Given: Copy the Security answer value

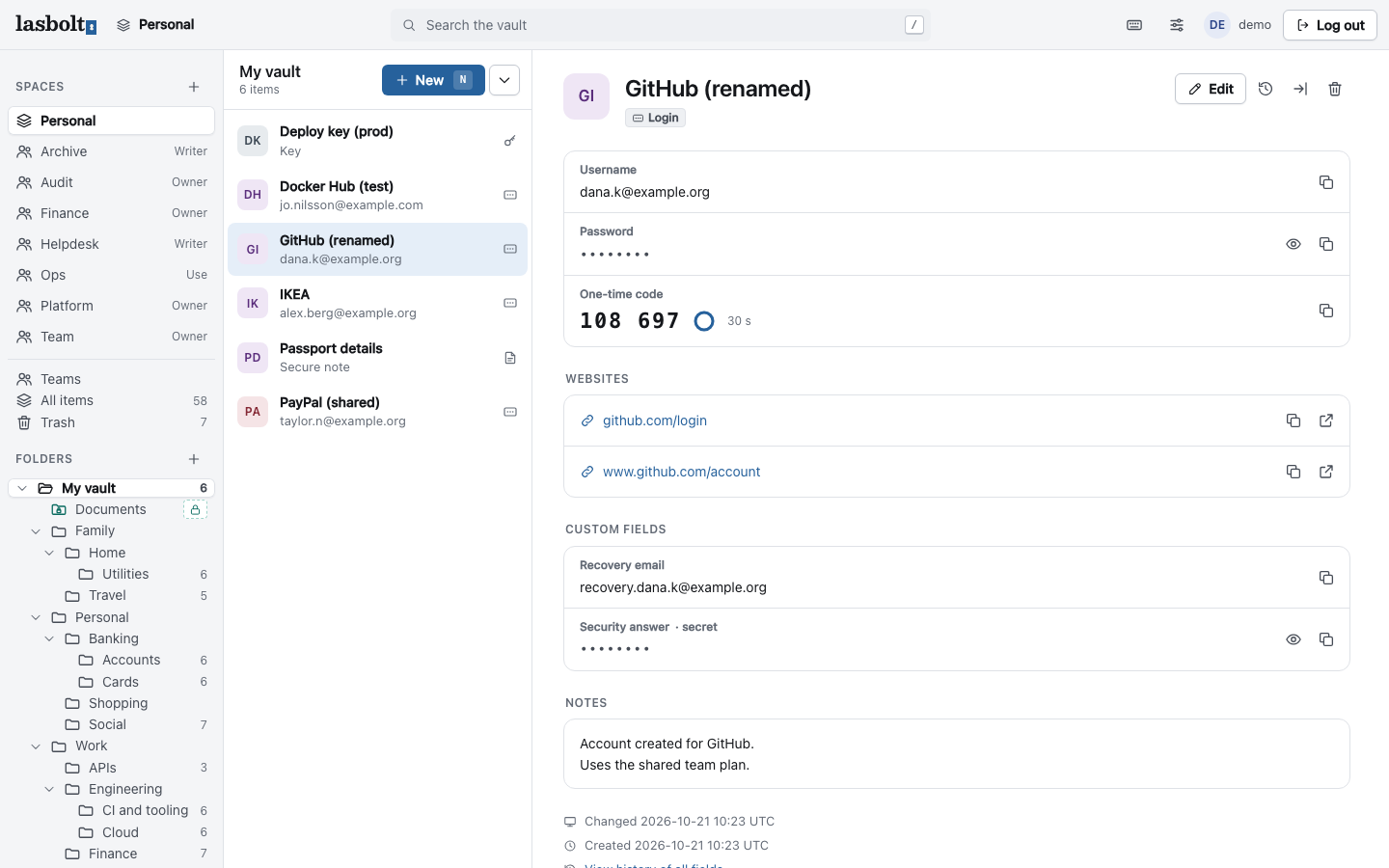Looking at the screenshot, I should (1326, 639).
